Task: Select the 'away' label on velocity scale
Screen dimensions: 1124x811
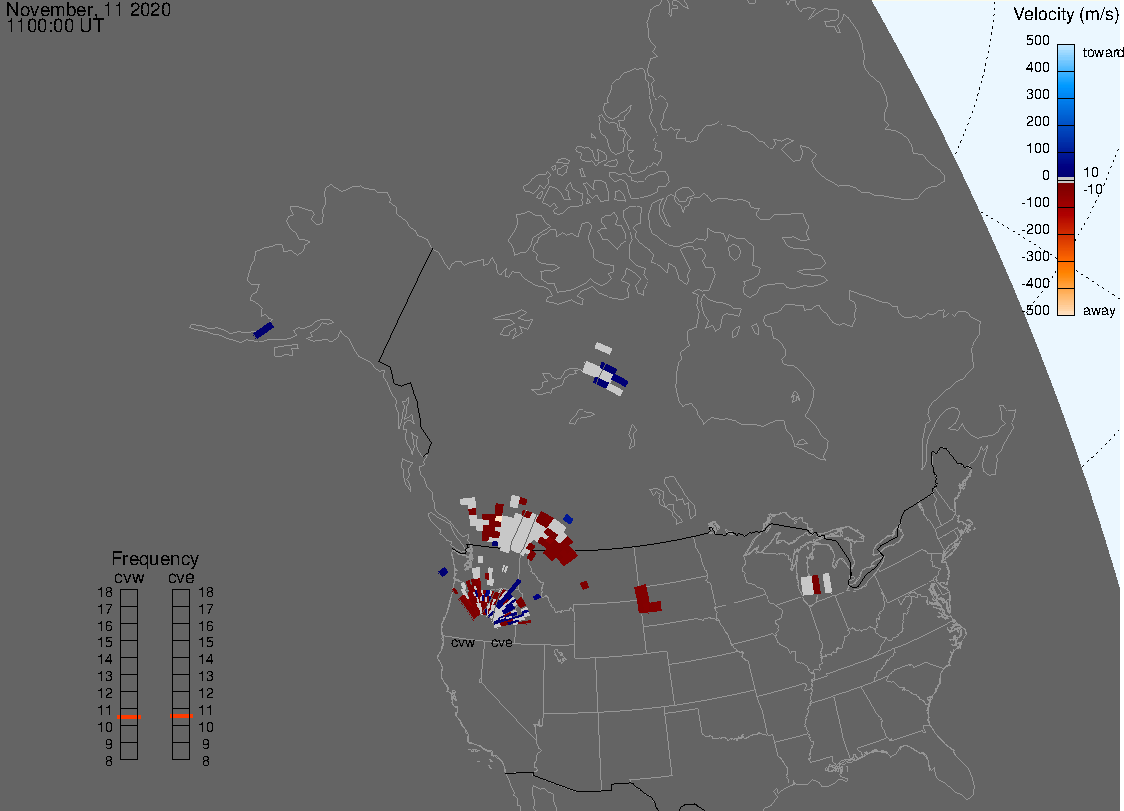Action: 1099,310
